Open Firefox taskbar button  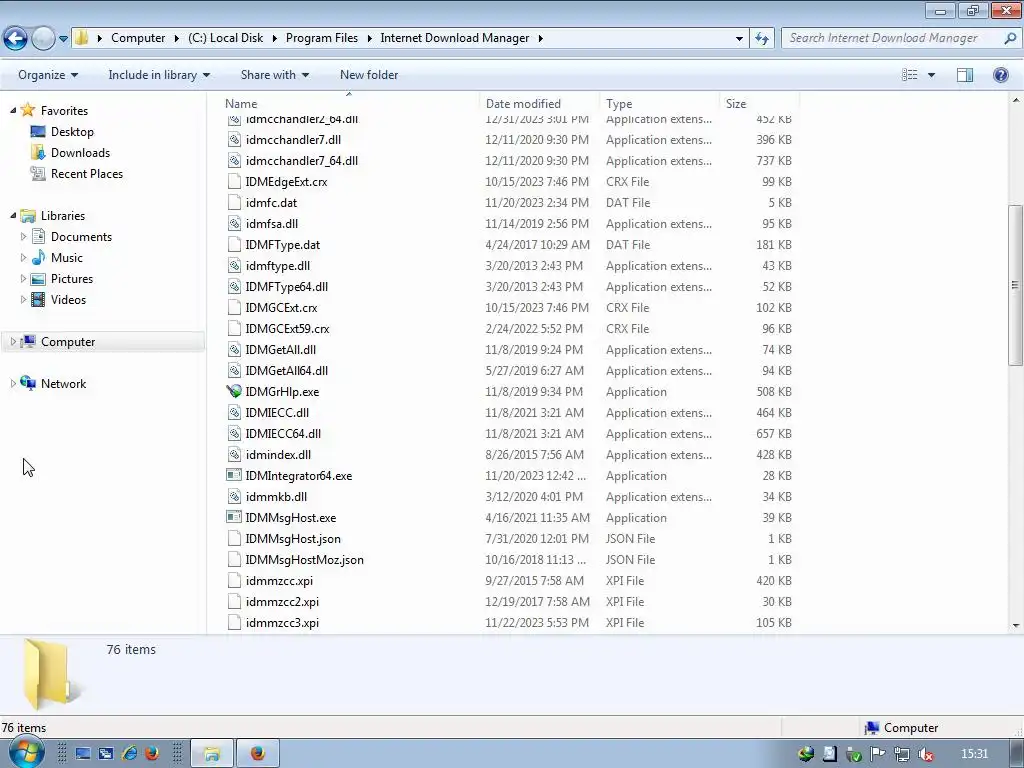coord(258,754)
